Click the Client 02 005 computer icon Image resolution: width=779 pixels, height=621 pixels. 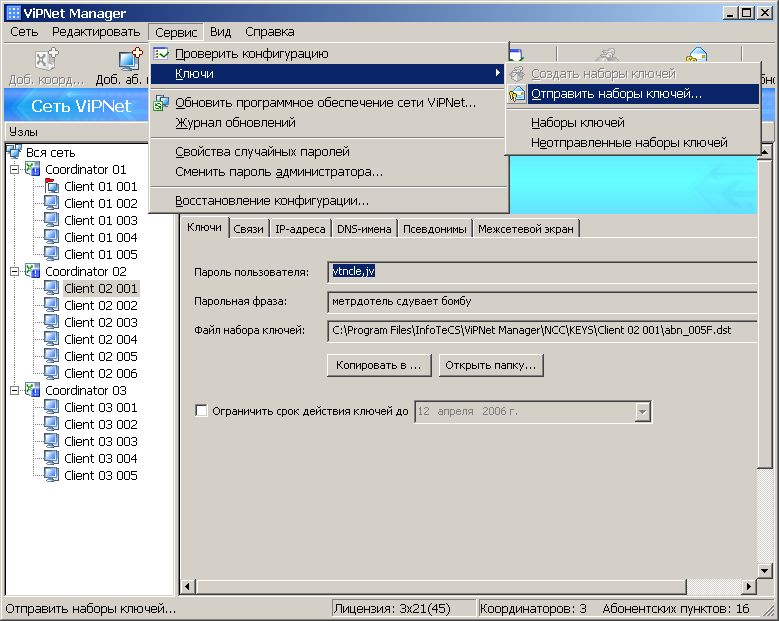pyautogui.click(x=51, y=356)
